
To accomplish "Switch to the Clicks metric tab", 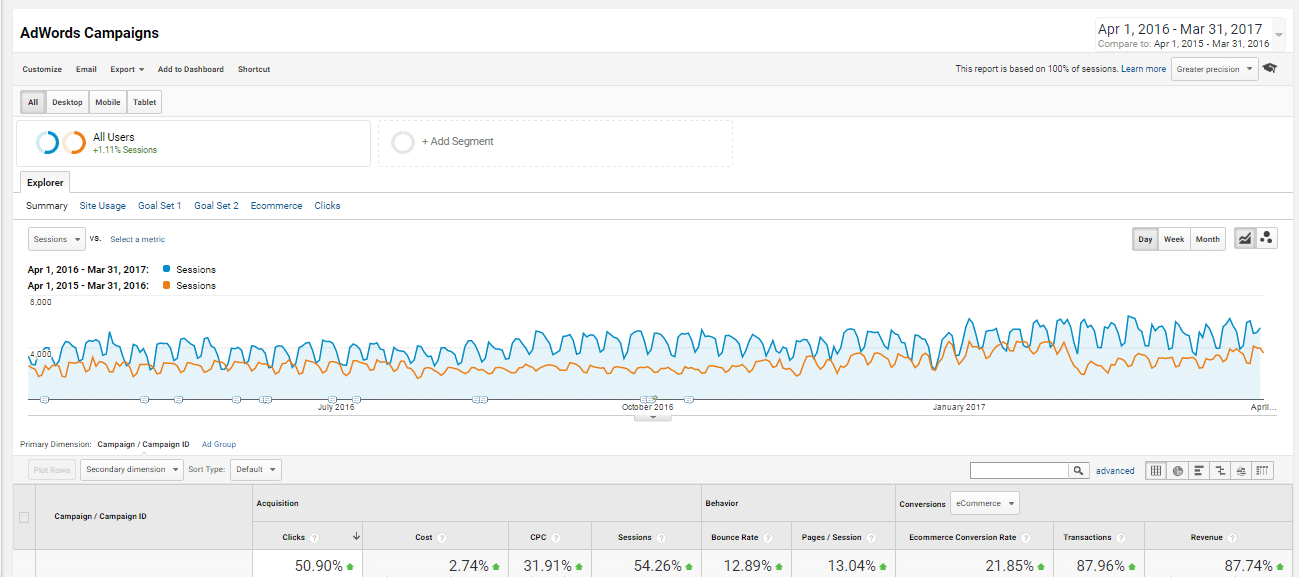I will (x=327, y=206).
